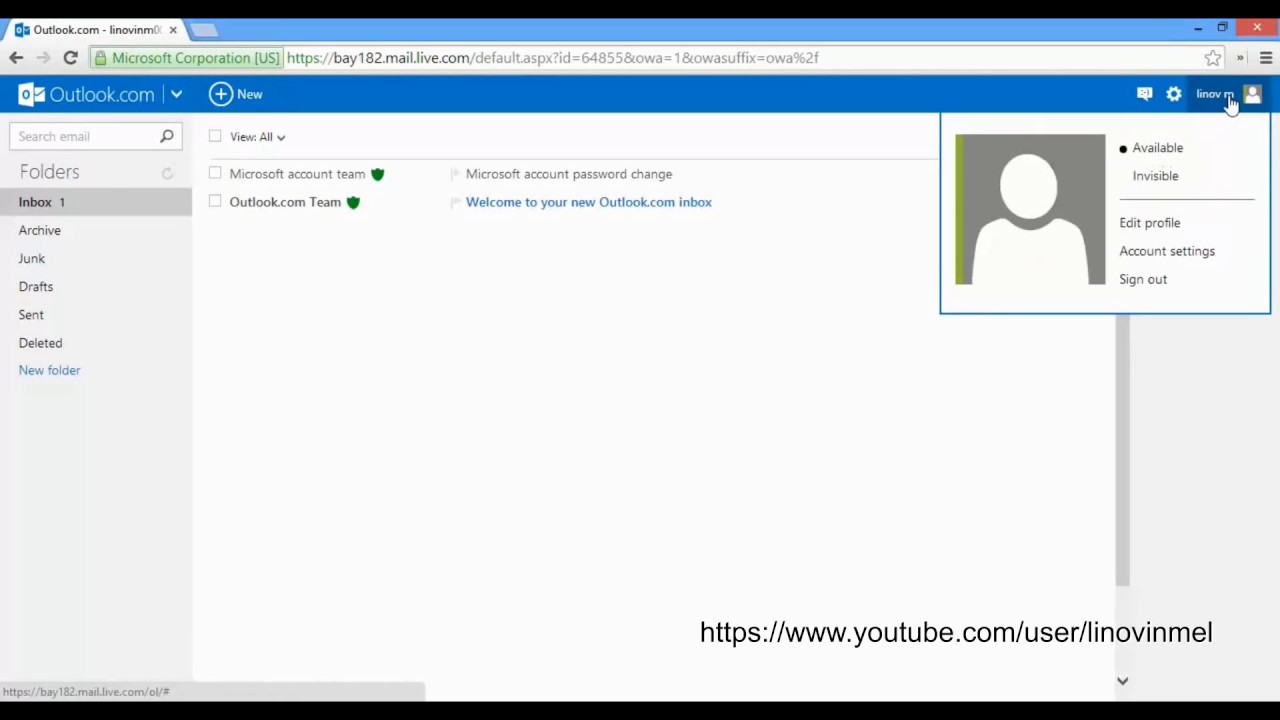Click the scroll down arrow
Screen dimensions: 1280x720
tap(1122, 681)
